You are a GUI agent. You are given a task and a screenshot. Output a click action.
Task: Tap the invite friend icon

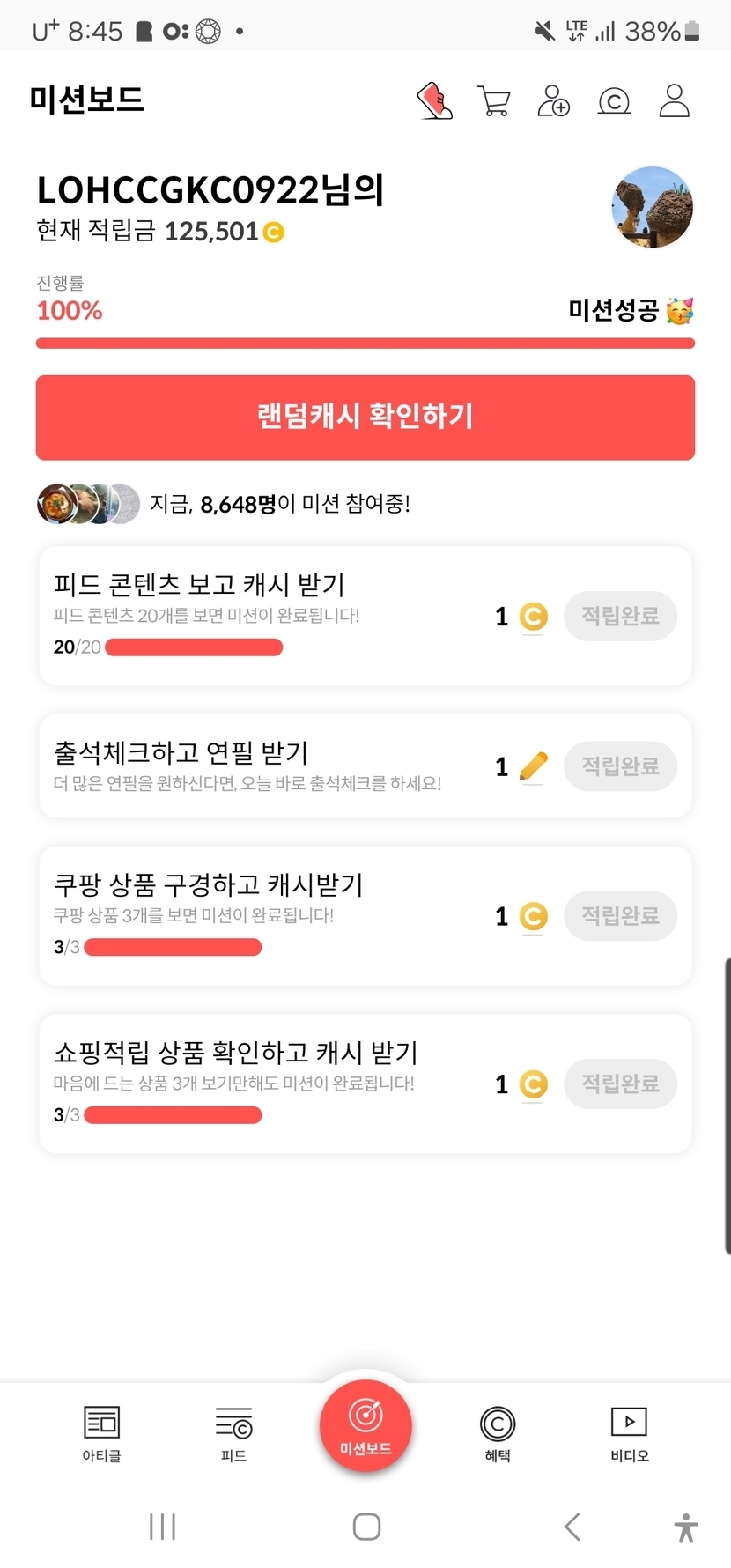(x=553, y=101)
